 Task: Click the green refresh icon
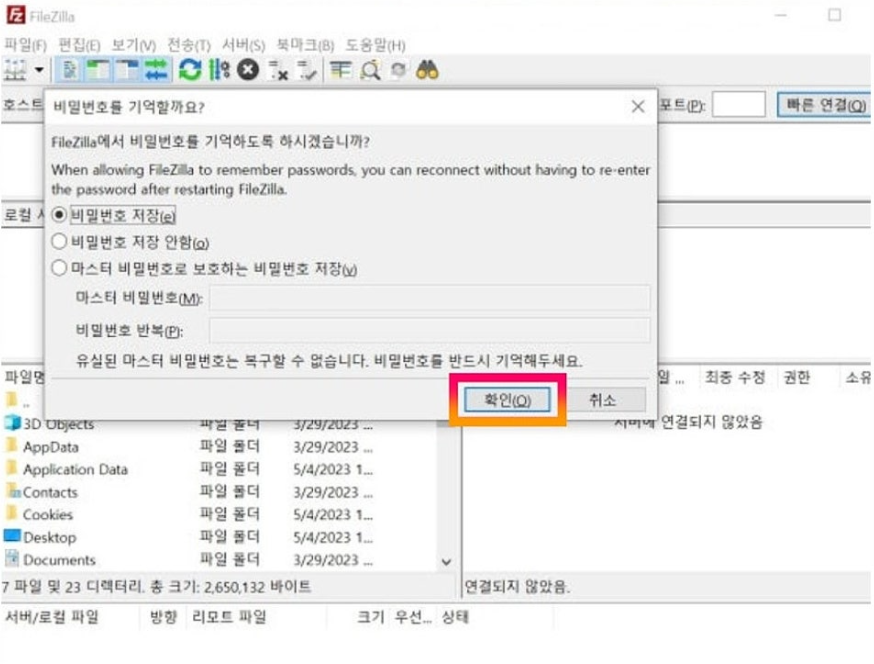pos(190,70)
